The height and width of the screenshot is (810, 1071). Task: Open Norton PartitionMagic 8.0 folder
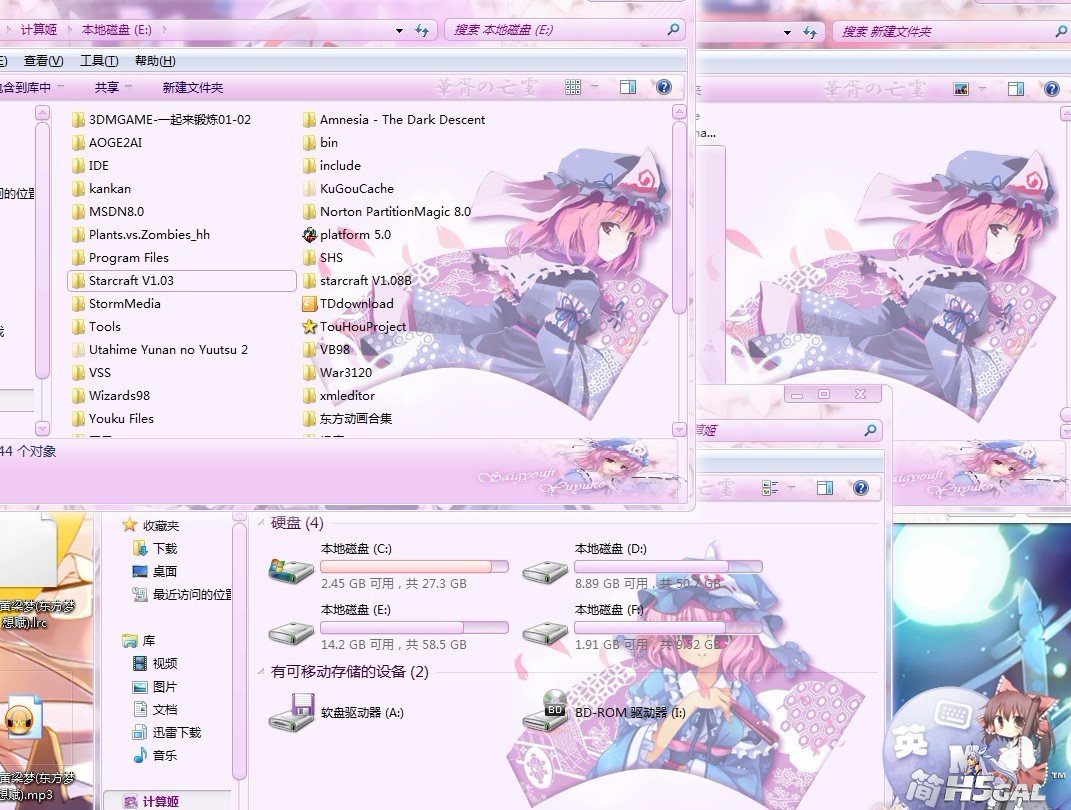click(x=387, y=212)
